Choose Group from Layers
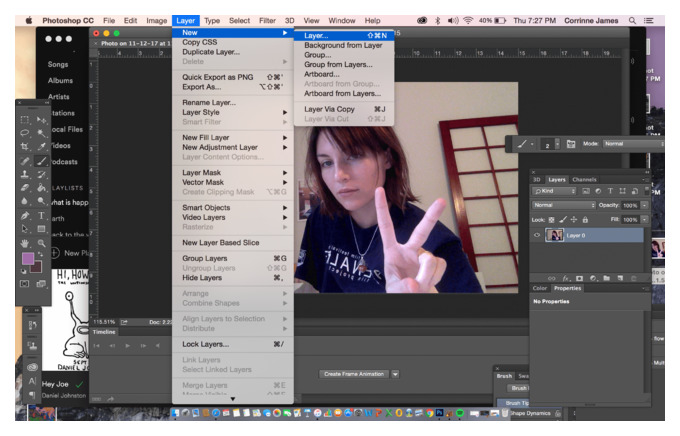The image size is (680, 436). [x=344, y=64]
